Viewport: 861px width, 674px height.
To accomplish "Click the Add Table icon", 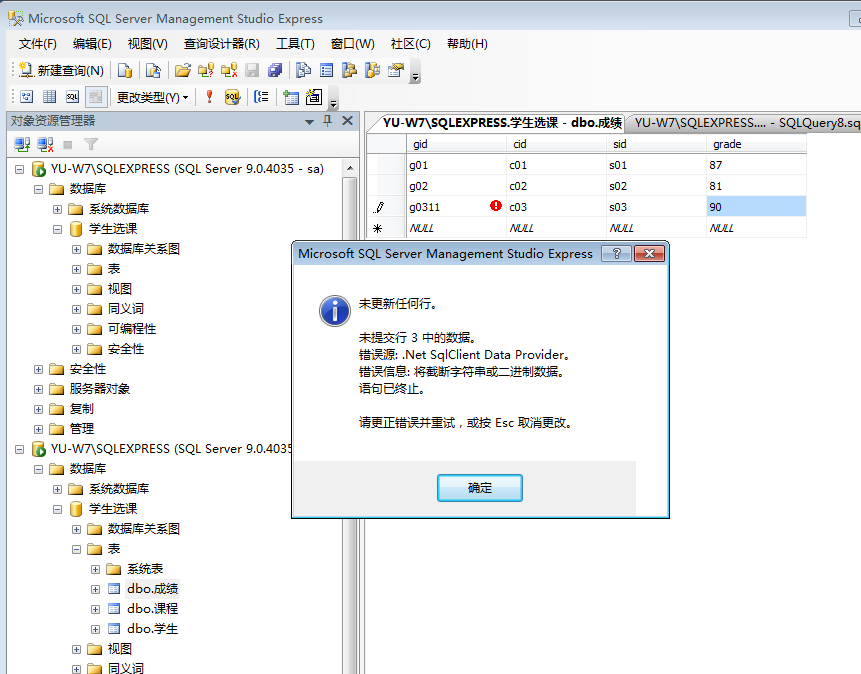I will pyautogui.click(x=290, y=97).
